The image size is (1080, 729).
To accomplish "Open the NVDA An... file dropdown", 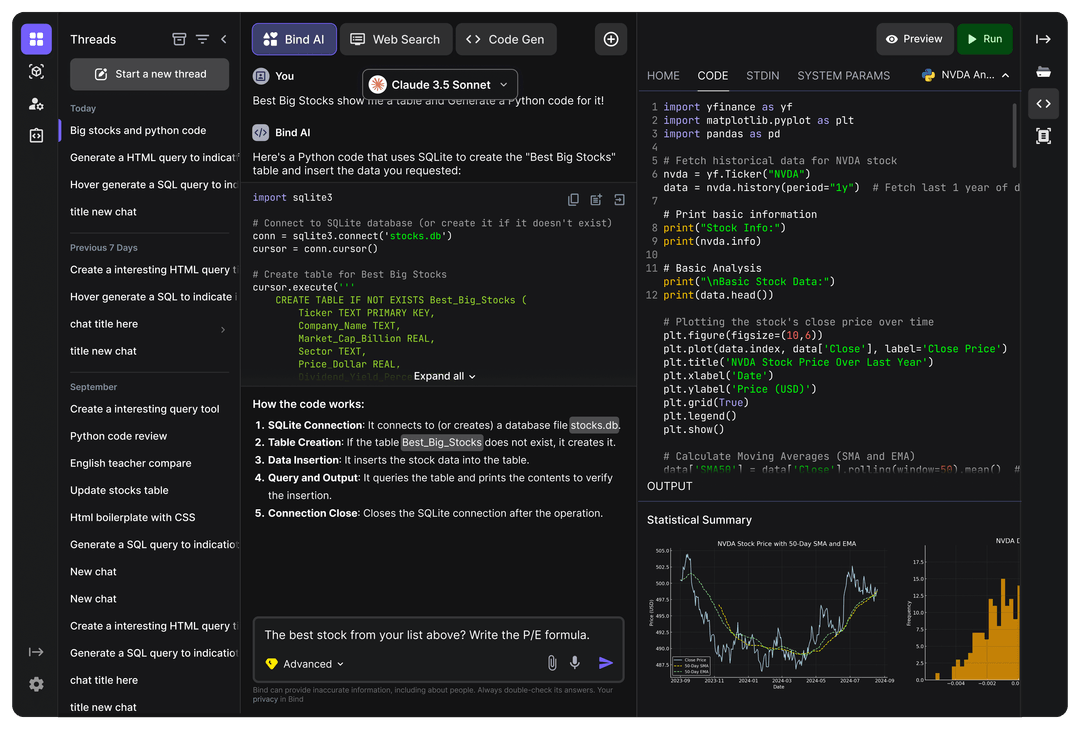I will [x=966, y=75].
